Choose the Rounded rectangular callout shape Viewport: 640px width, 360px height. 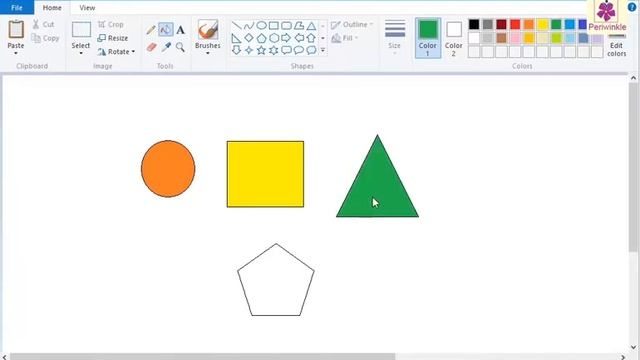(286, 50)
